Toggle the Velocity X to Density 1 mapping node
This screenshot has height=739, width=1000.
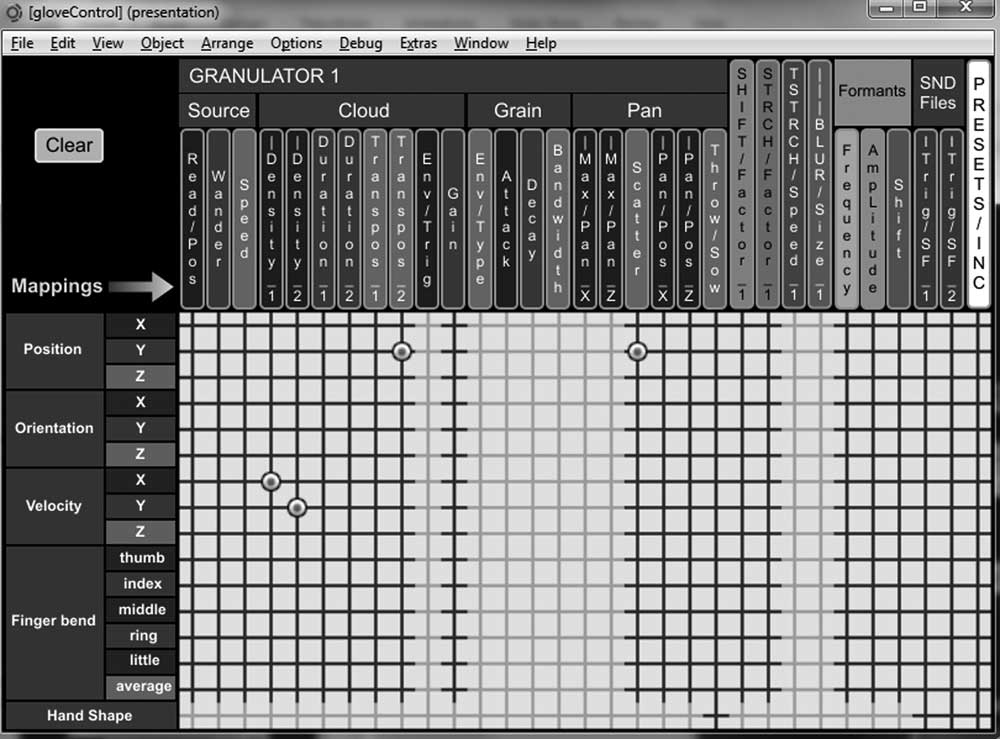click(270, 481)
